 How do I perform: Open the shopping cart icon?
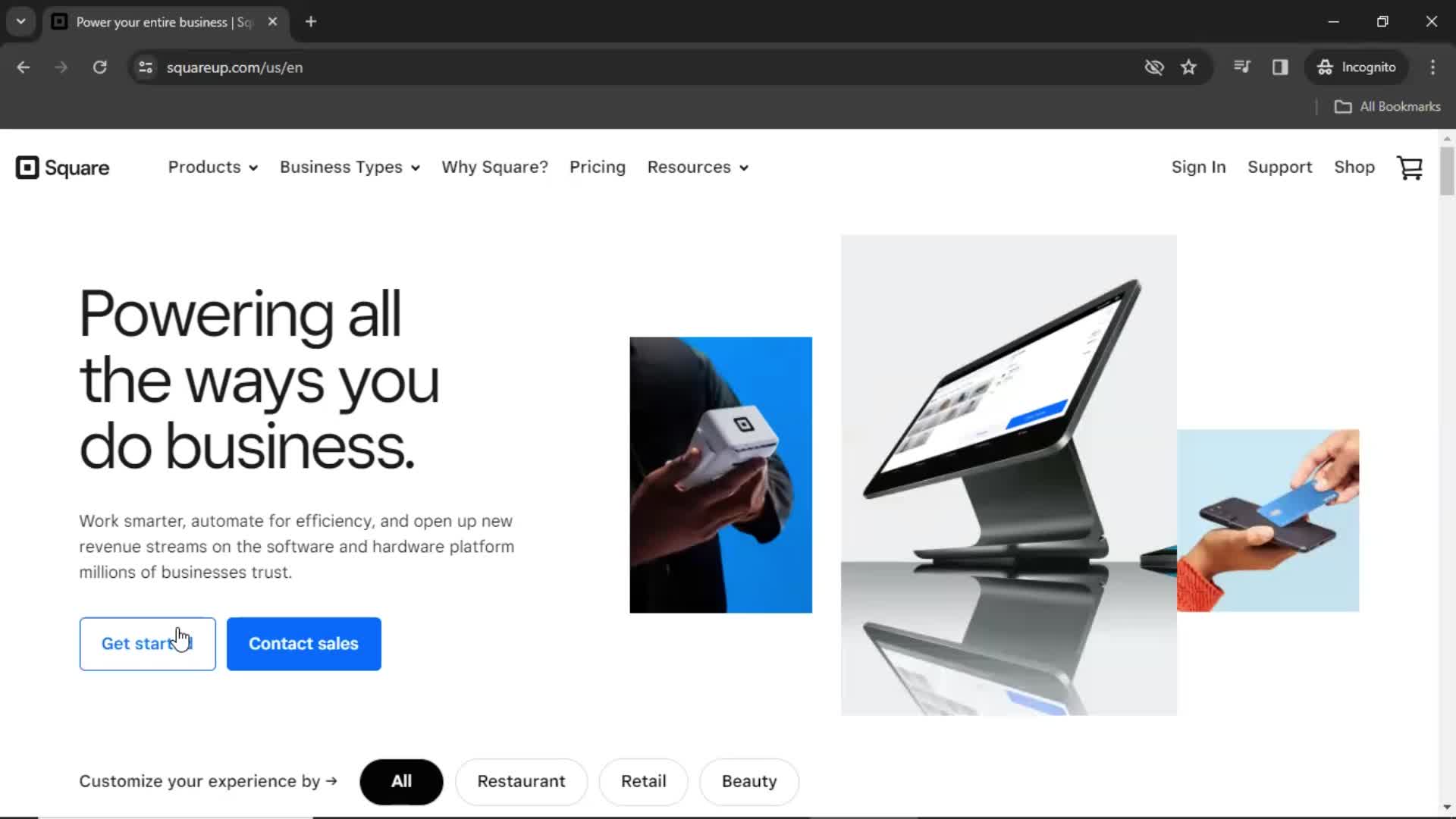pos(1411,167)
